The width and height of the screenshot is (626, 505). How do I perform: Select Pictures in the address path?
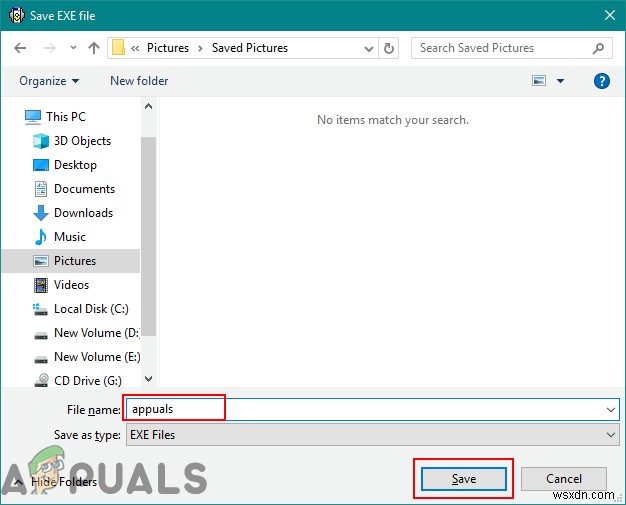168,48
